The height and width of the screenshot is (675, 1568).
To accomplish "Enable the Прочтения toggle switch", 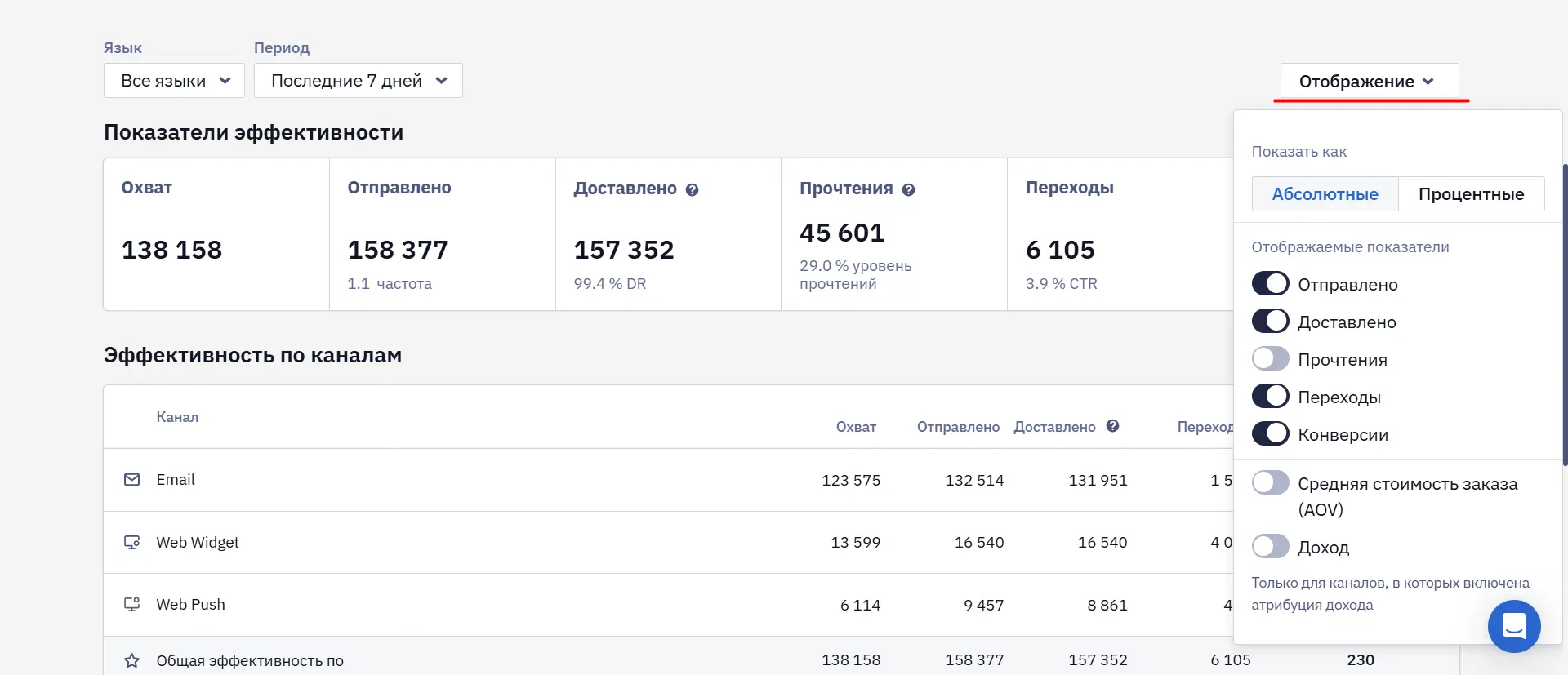I will pyautogui.click(x=1271, y=359).
